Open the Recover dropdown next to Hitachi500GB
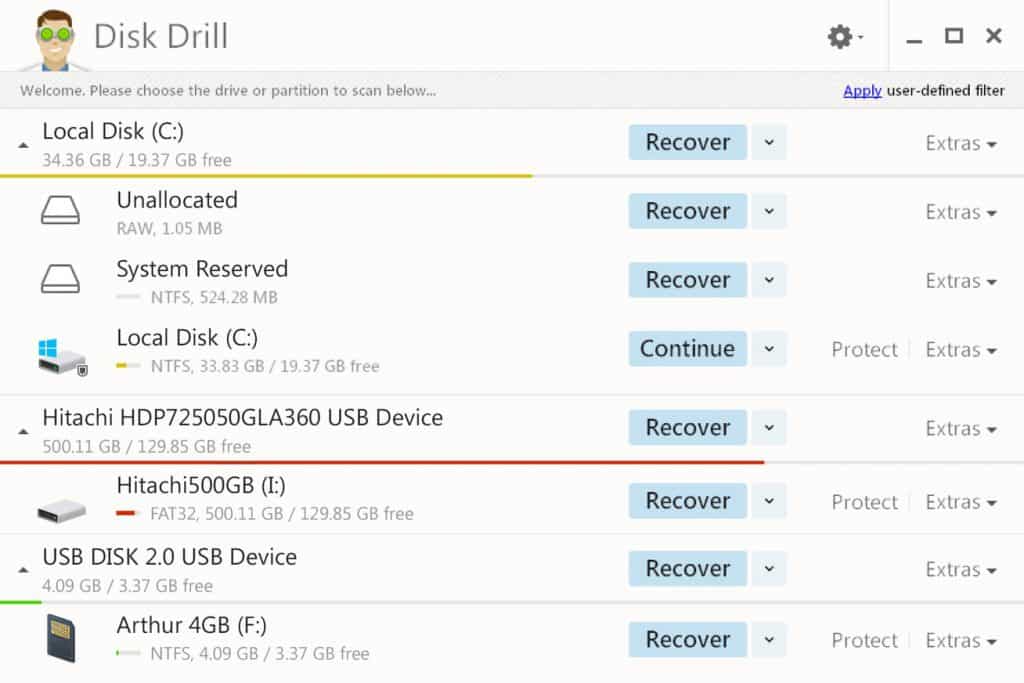This screenshot has height=683, width=1024. pyautogui.click(x=768, y=501)
